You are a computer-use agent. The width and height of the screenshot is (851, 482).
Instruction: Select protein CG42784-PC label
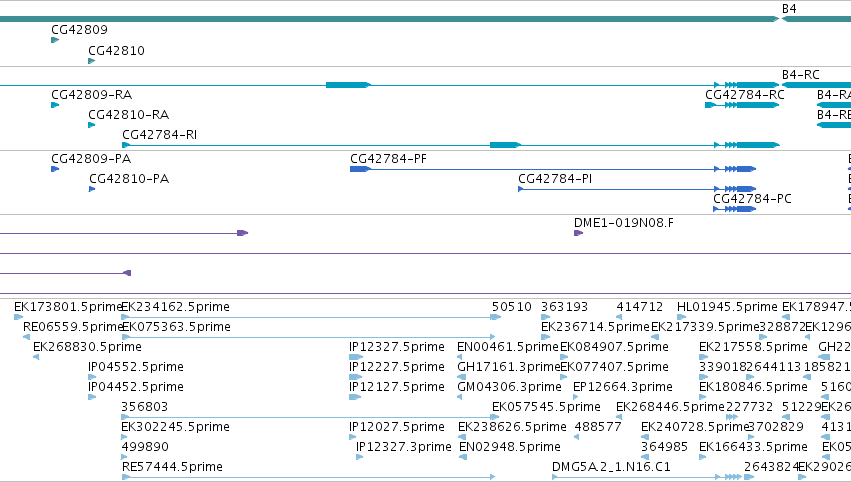(x=752, y=199)
